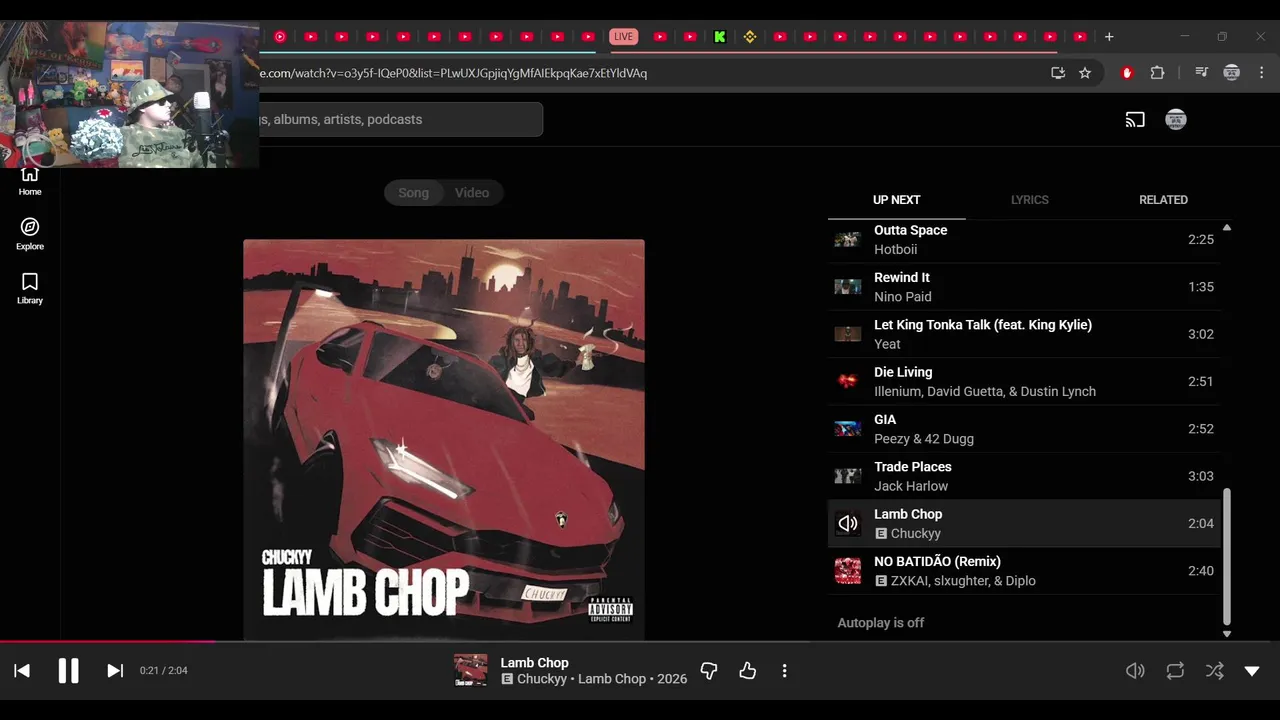The width and height of the screenshot is (1280, 720).
Task: Open the volume control
Action: tap(1135, 671)
